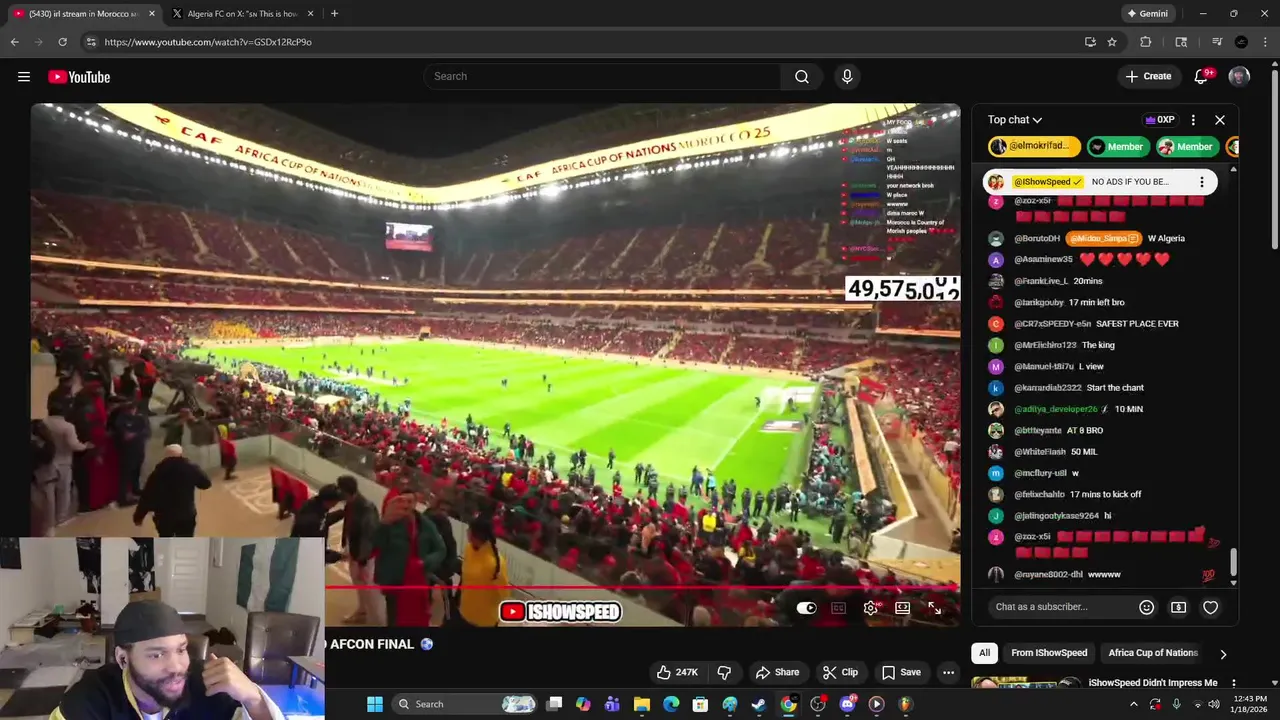
Task: Select the irl stream in Morocco tab
Action: 84,14
